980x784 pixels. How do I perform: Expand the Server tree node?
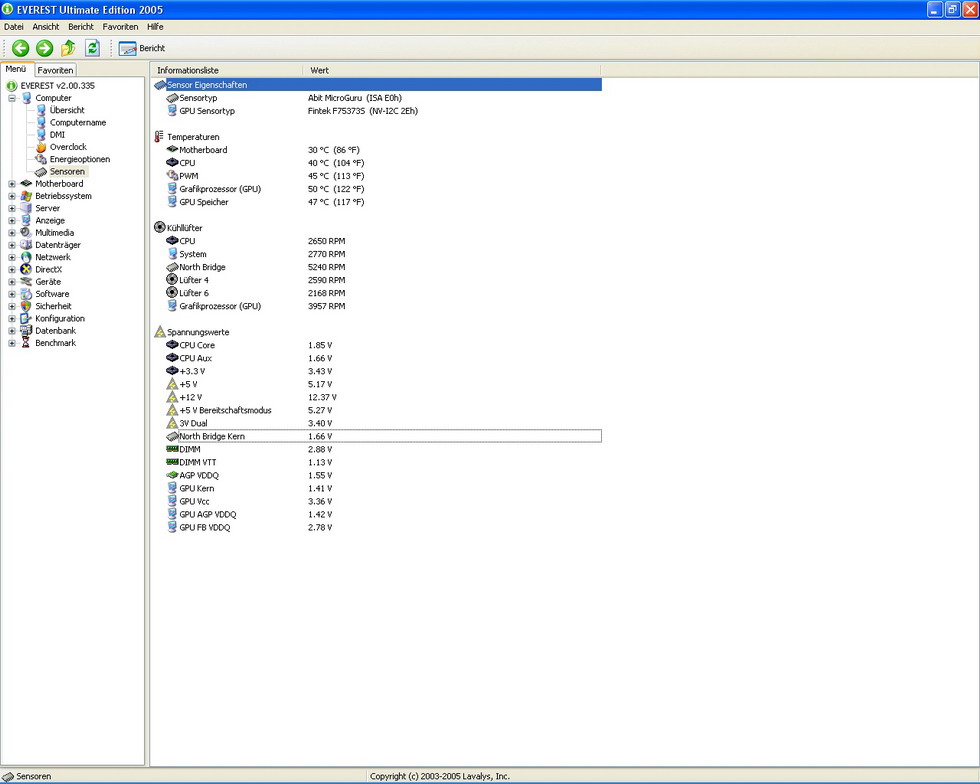pyautogui.click(x=11, y=208)
